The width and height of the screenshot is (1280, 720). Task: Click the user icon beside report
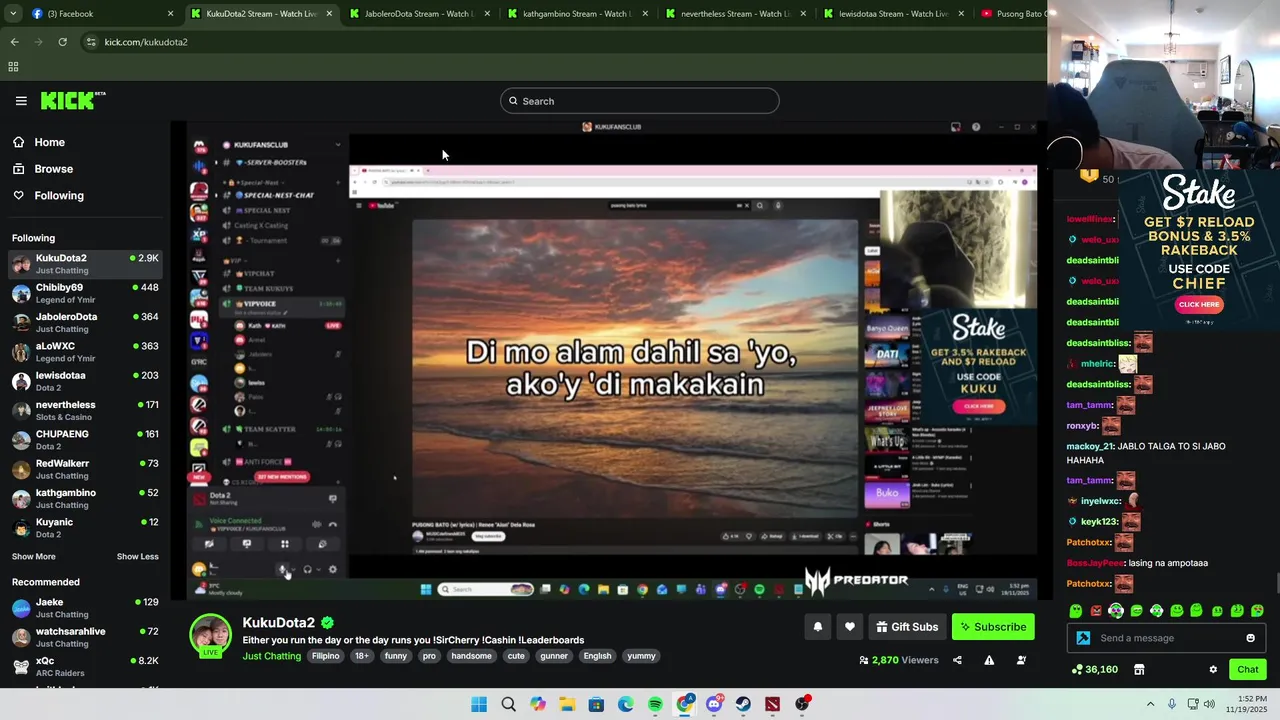click(1021, 660)
